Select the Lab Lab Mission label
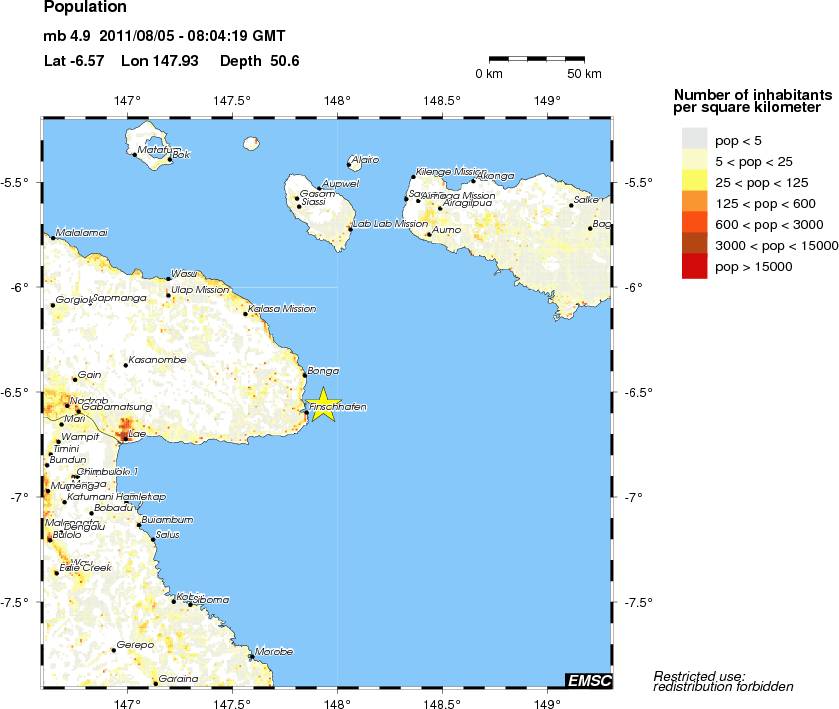Image resolution: width=839 pixels, height=709 pixels. pos(390,224)
